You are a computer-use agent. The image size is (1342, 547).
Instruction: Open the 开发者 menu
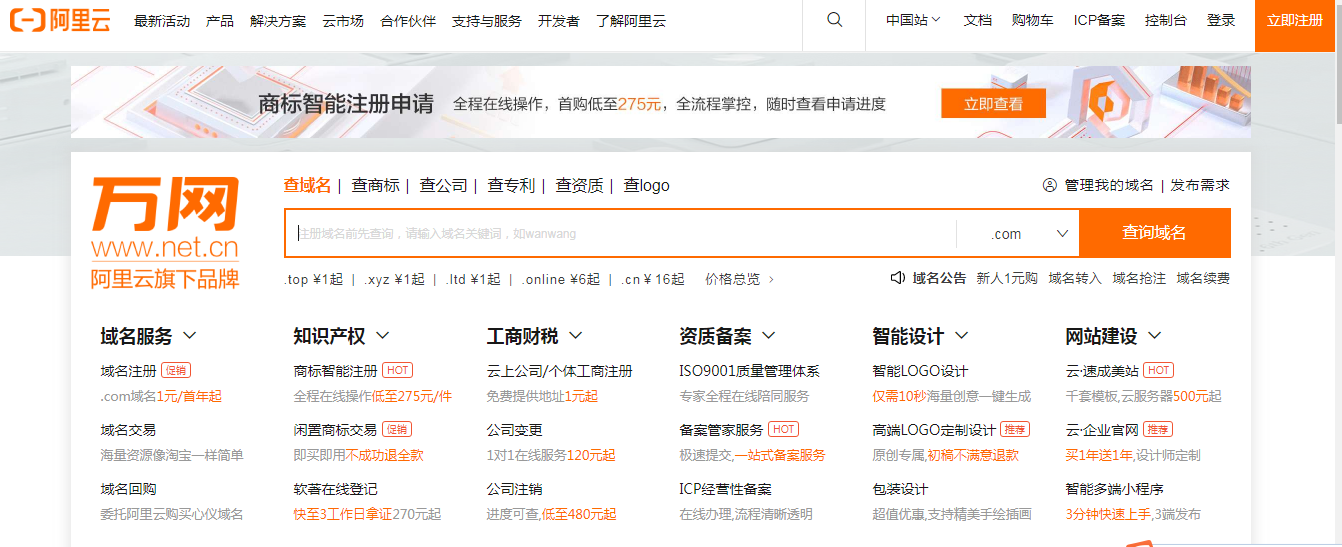click(558, 21)
